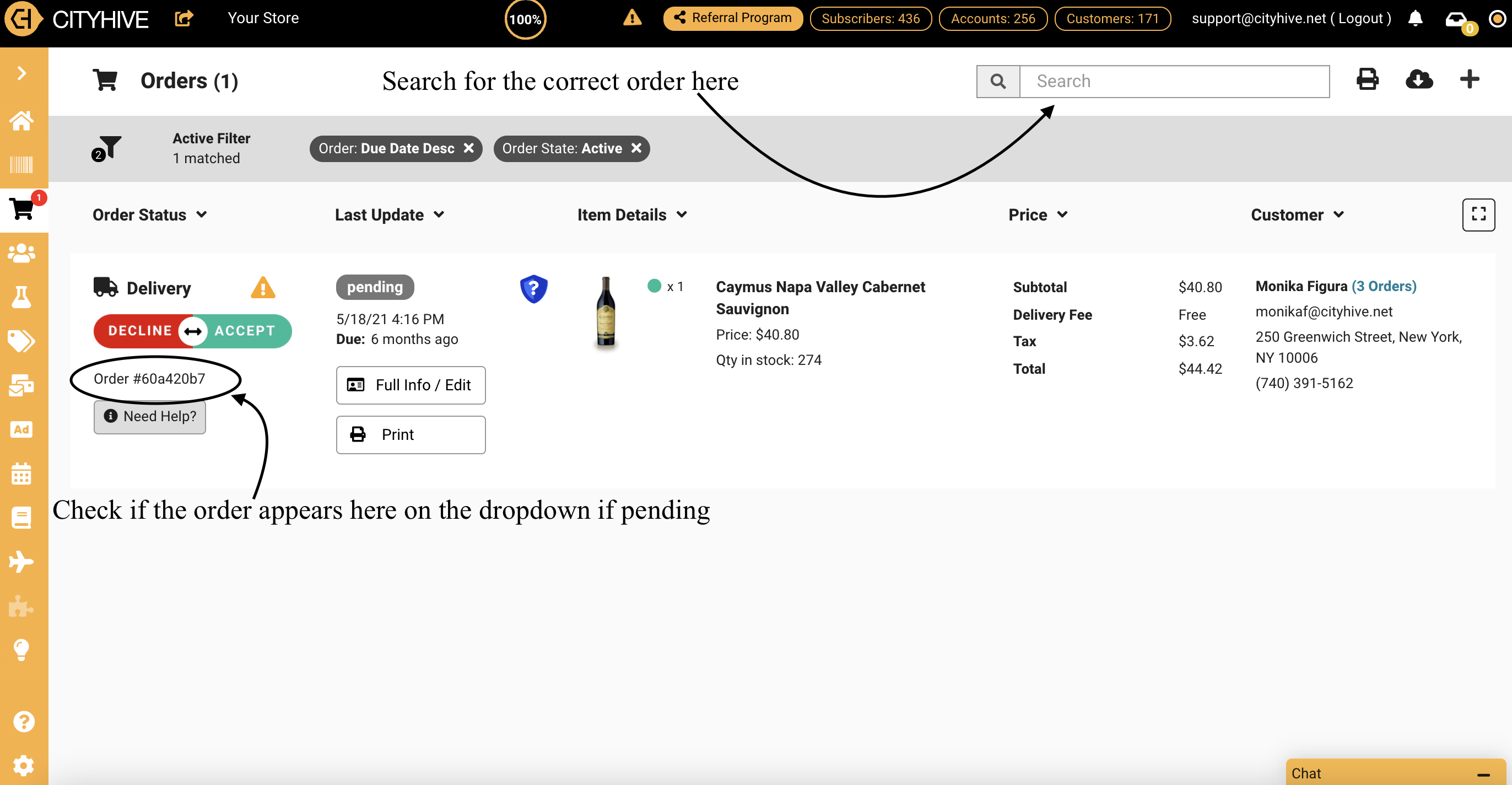
Task: Click Accounts: 256 pill
Action: (x=992, y=19)
